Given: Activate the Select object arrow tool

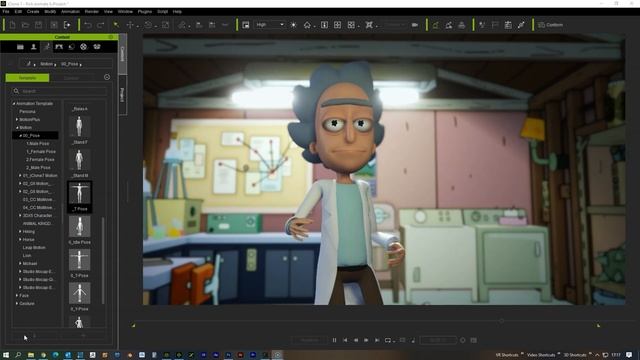Looking at the screenshot, I should 116,25.
